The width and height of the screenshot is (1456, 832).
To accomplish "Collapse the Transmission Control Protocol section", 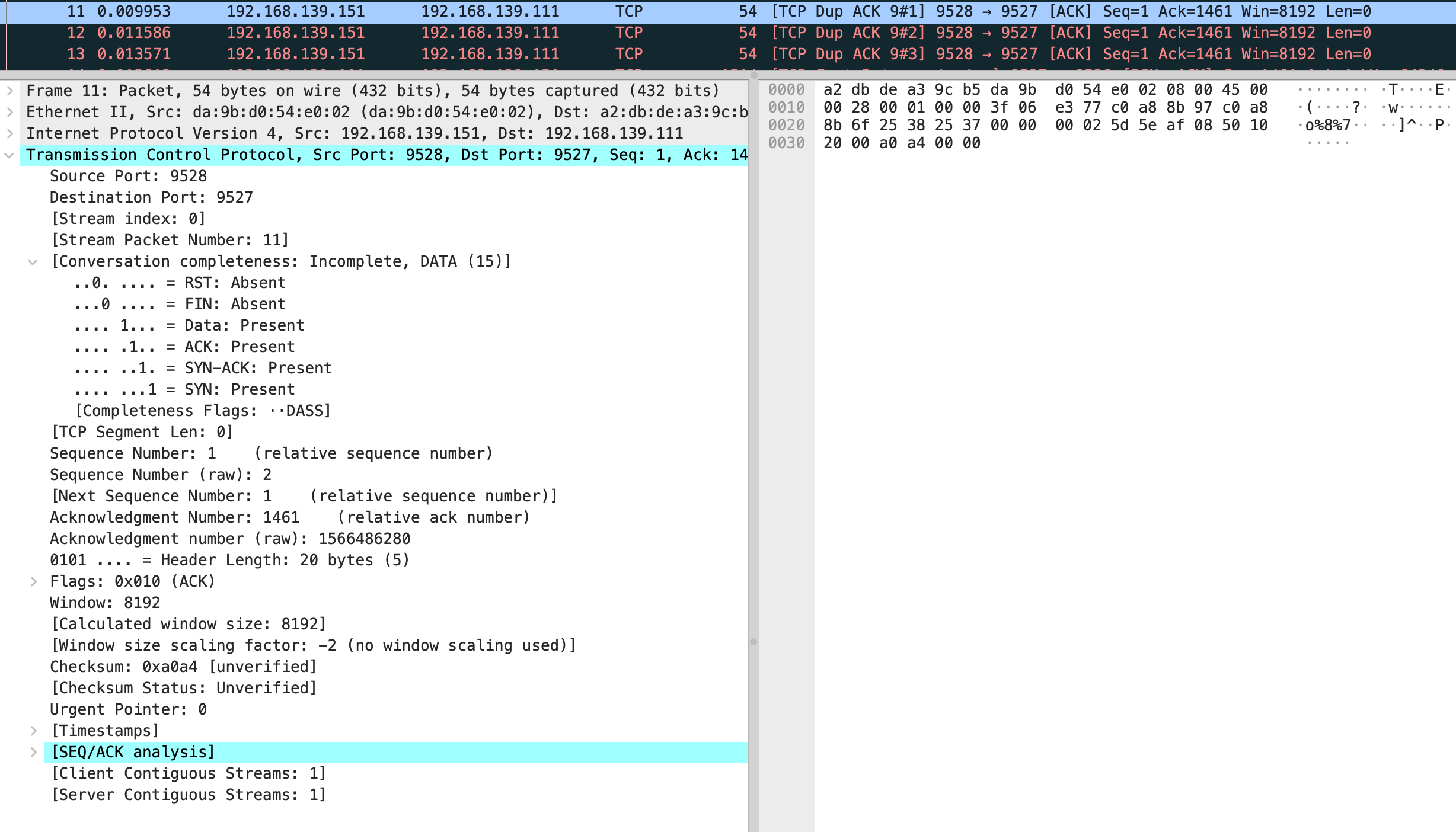I will pyautogui.click(x=9, y=155).
